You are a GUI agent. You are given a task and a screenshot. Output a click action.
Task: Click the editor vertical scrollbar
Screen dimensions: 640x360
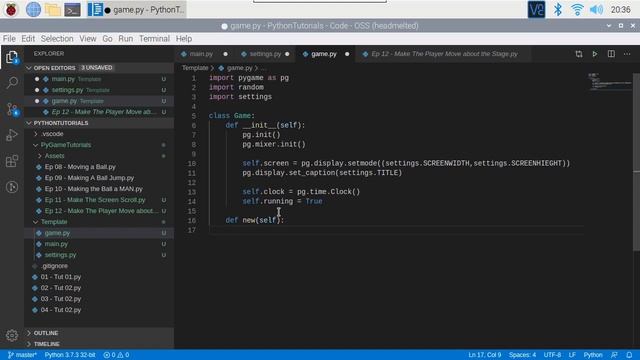point(636,163)
